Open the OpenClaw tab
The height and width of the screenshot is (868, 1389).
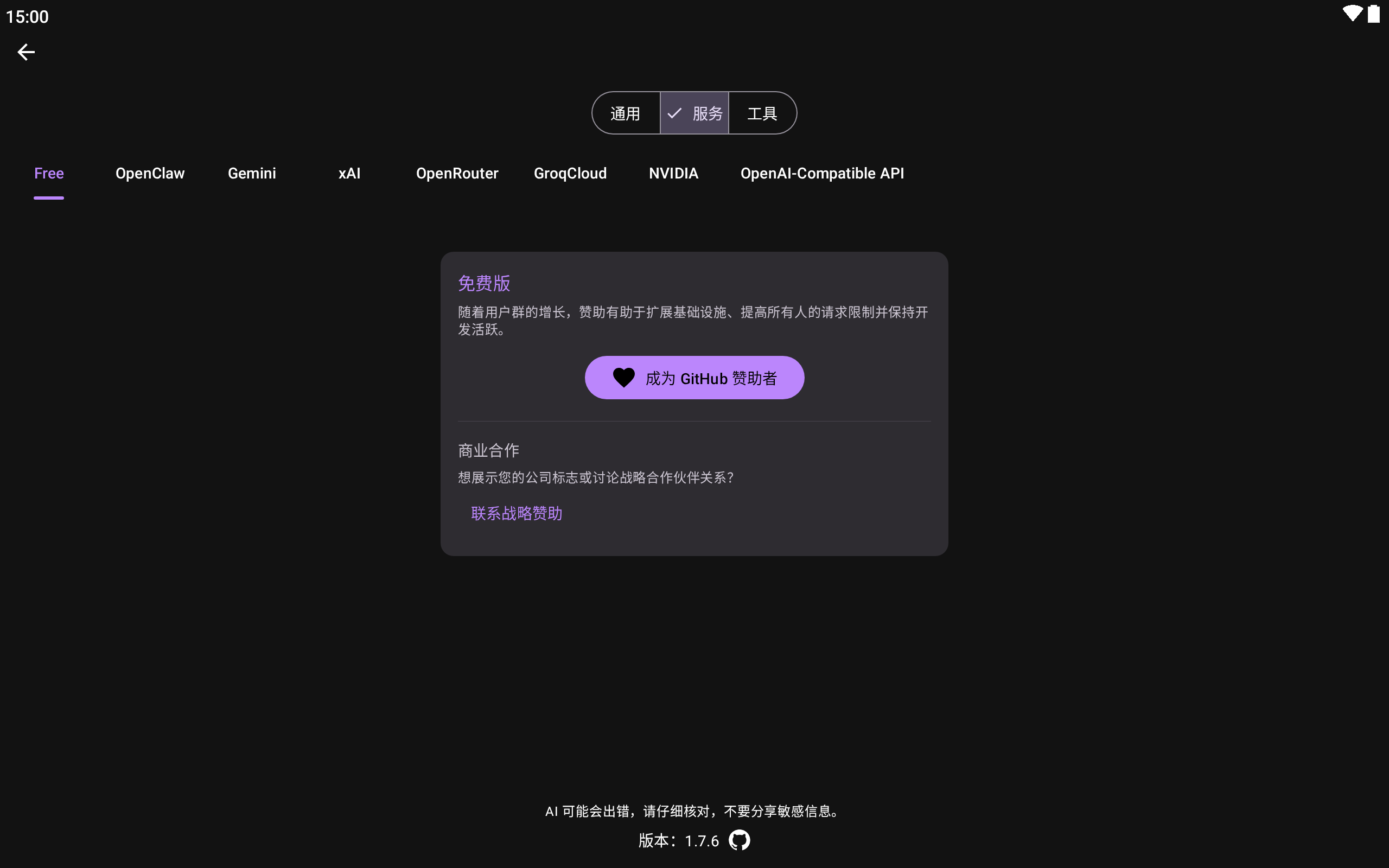pos(150,174)
